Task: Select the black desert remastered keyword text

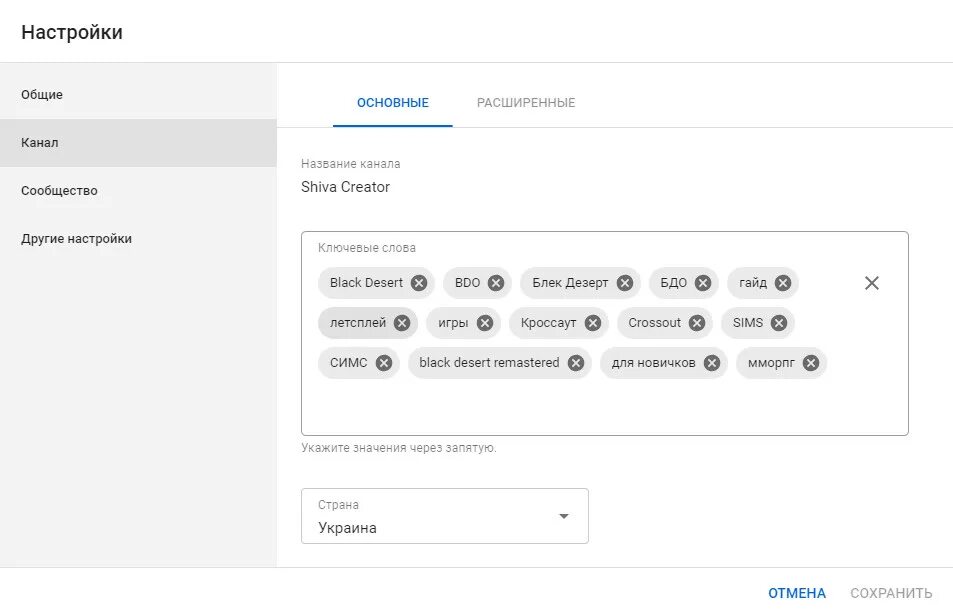Action: click(489, 363)
